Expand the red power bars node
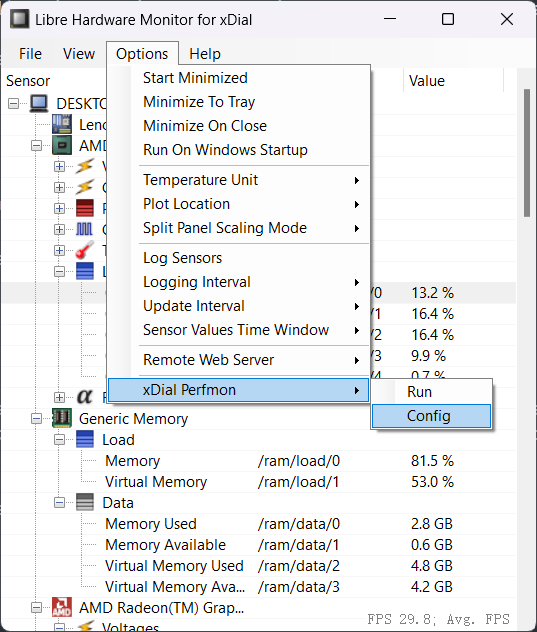Screen dimensions: 537x632 pyautogui.click(x=59, y=208)
